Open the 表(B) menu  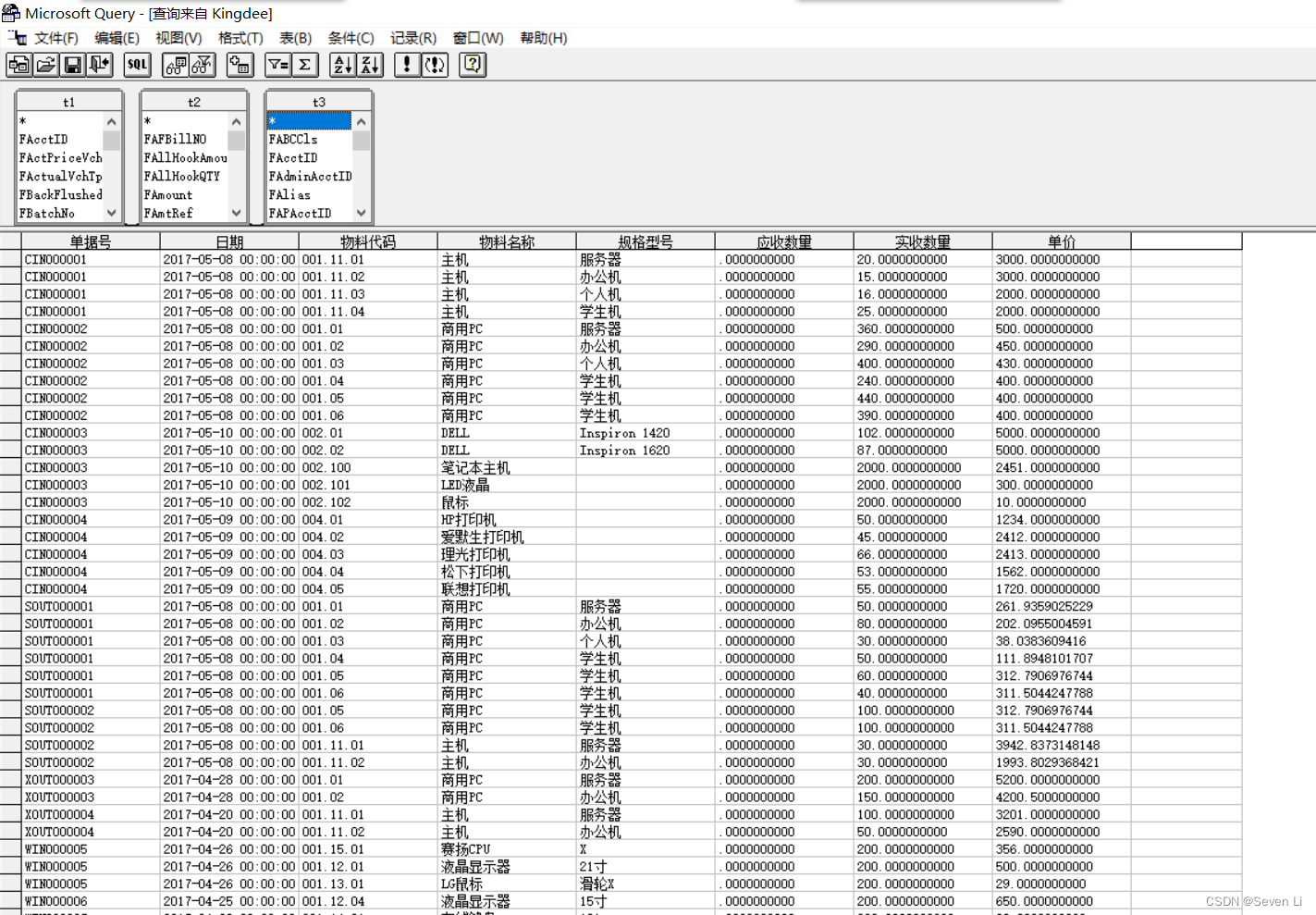coord(296,38)
